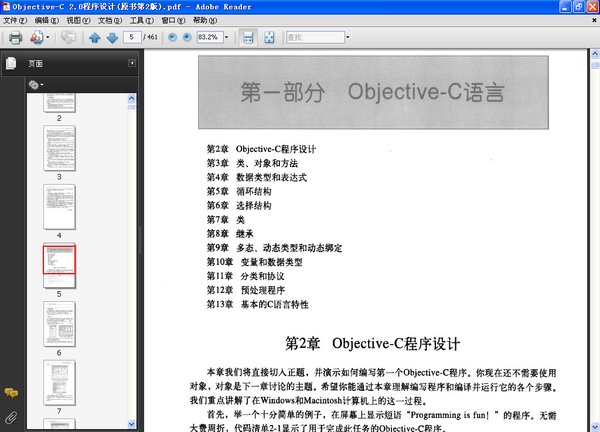Open the 窗口 menu
Screen dimensions: 600x432
(173, 20)
